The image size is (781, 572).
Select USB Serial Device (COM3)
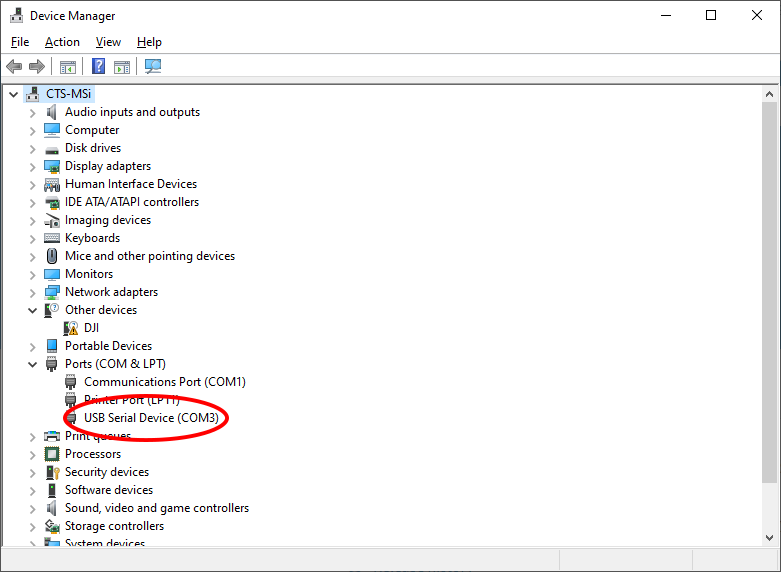[151, 418]
